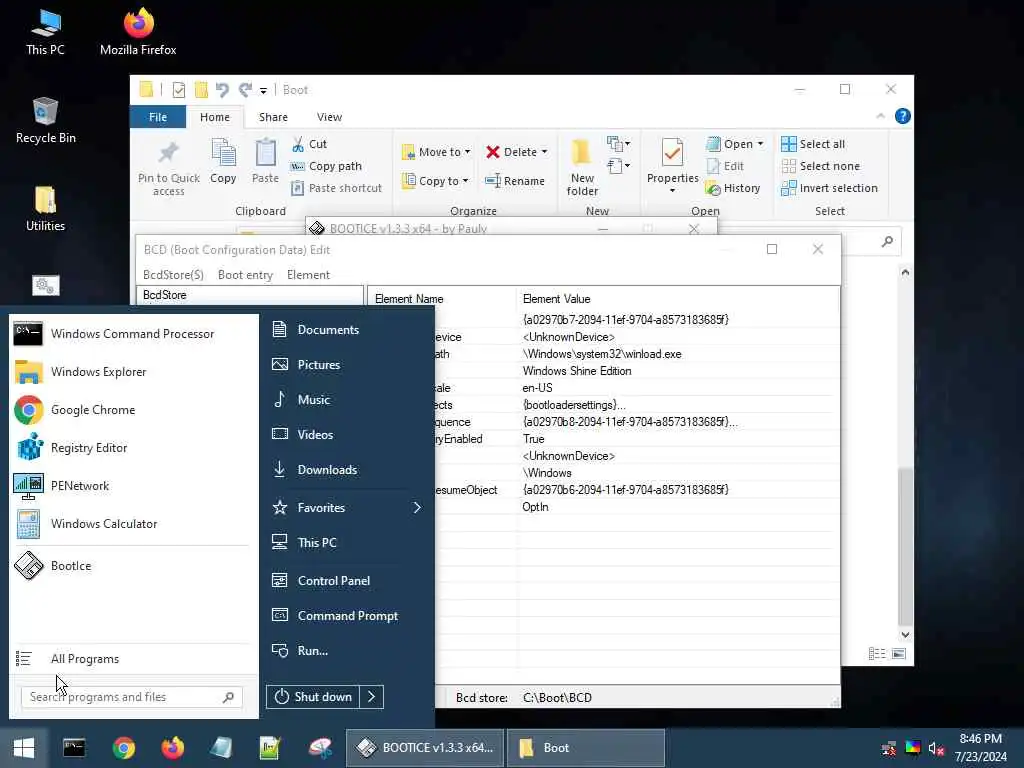Open Properties in ribbon

click(x=673, y=167)
